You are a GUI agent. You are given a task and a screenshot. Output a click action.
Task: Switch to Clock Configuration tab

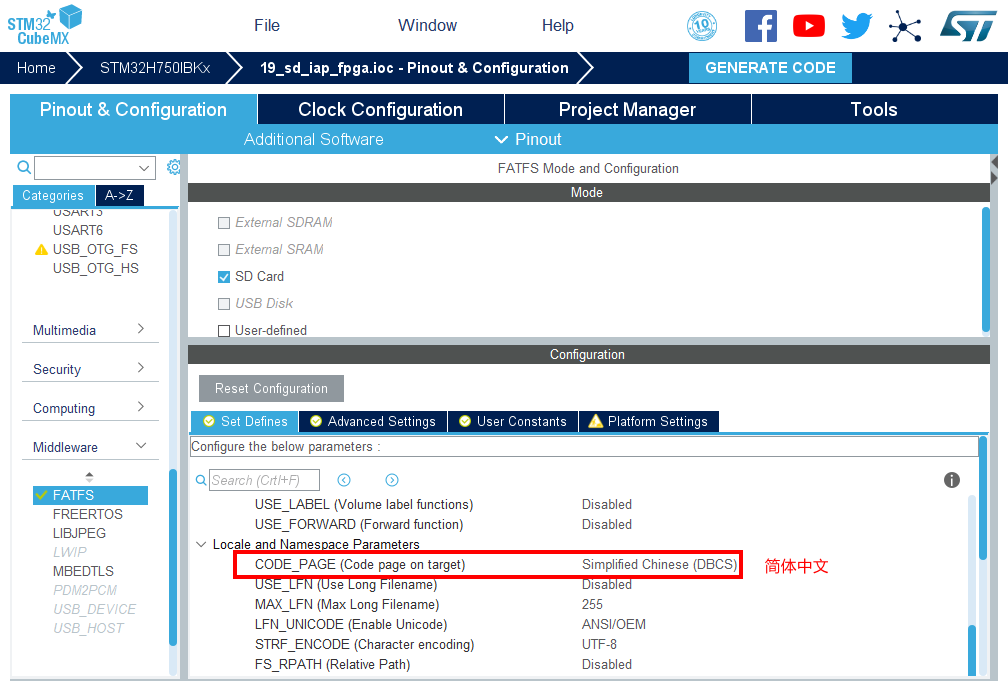coord(380,110)
